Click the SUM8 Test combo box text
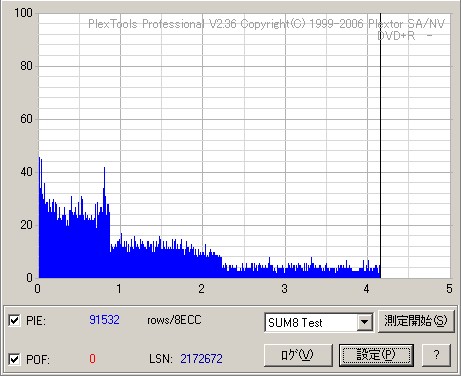 (295, 323)
